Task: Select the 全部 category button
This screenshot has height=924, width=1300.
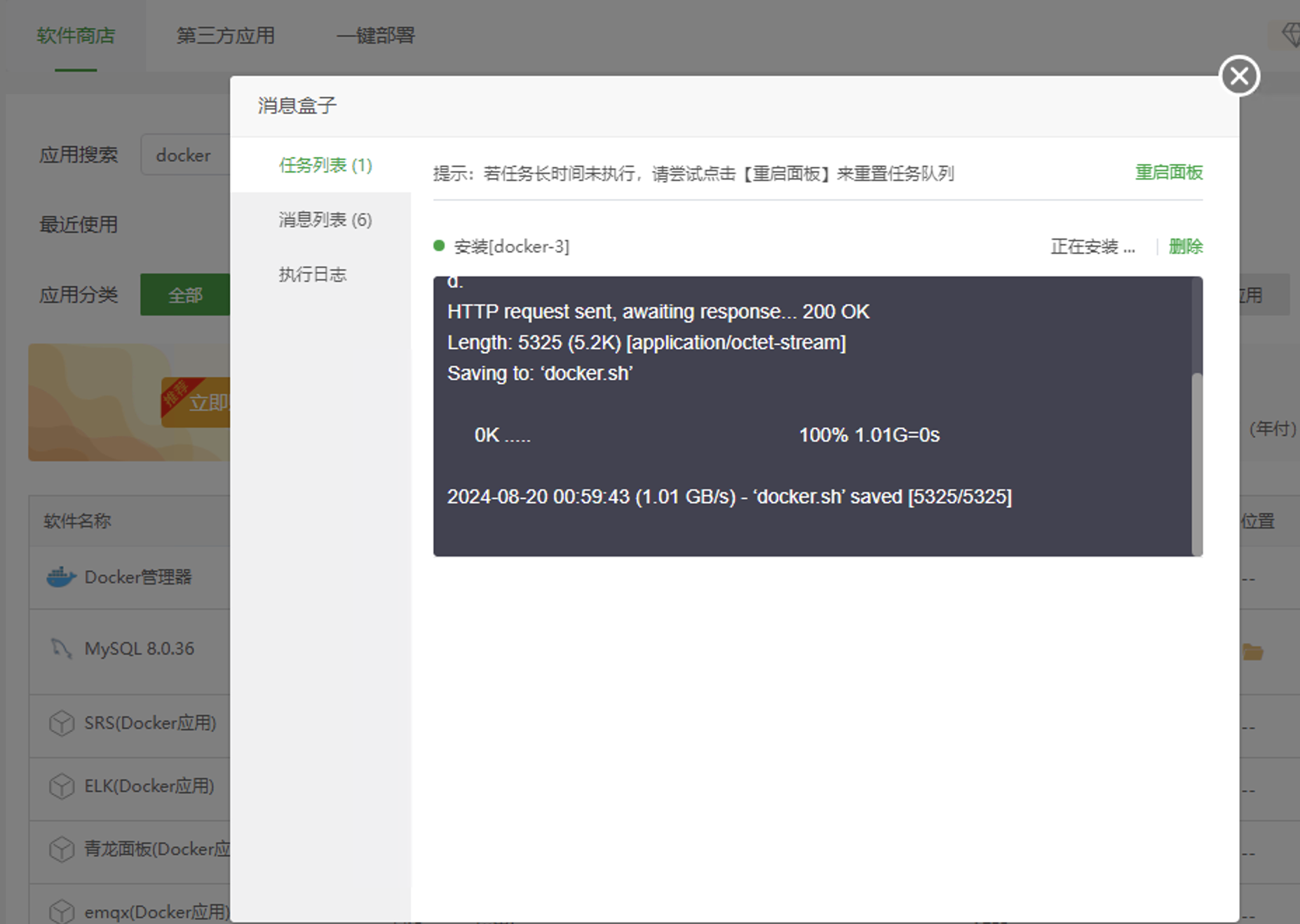Action: point(185,295)
